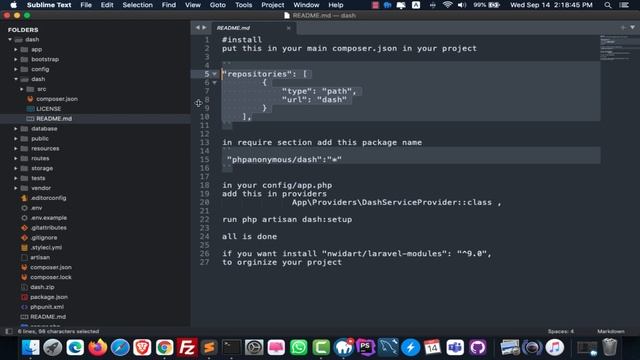Open the Trash in the dock
The height and width of the screenshot is (360, 640).
click(609, 348)
